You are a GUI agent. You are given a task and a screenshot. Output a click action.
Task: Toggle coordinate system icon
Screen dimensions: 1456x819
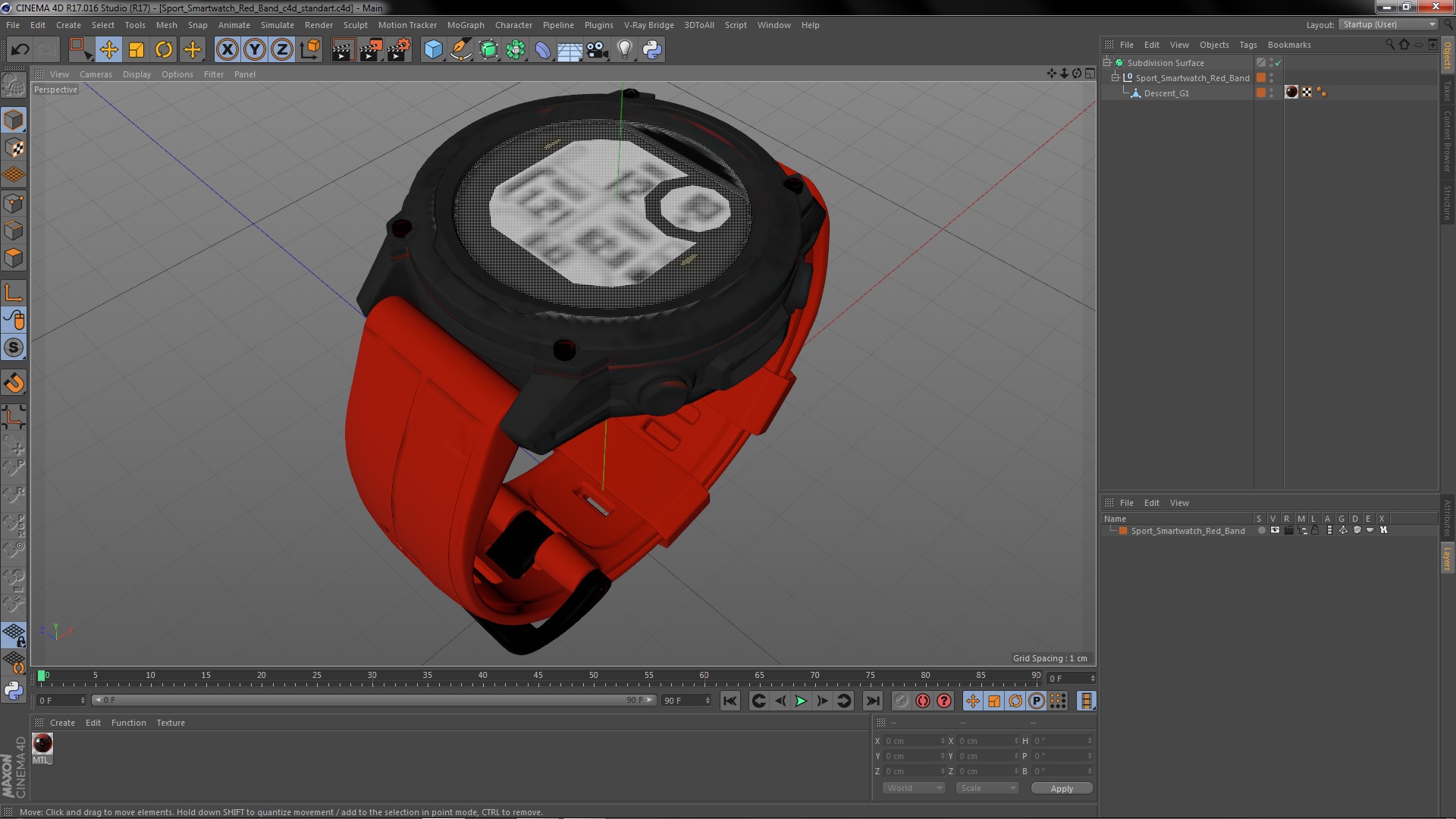pos(310,50)
